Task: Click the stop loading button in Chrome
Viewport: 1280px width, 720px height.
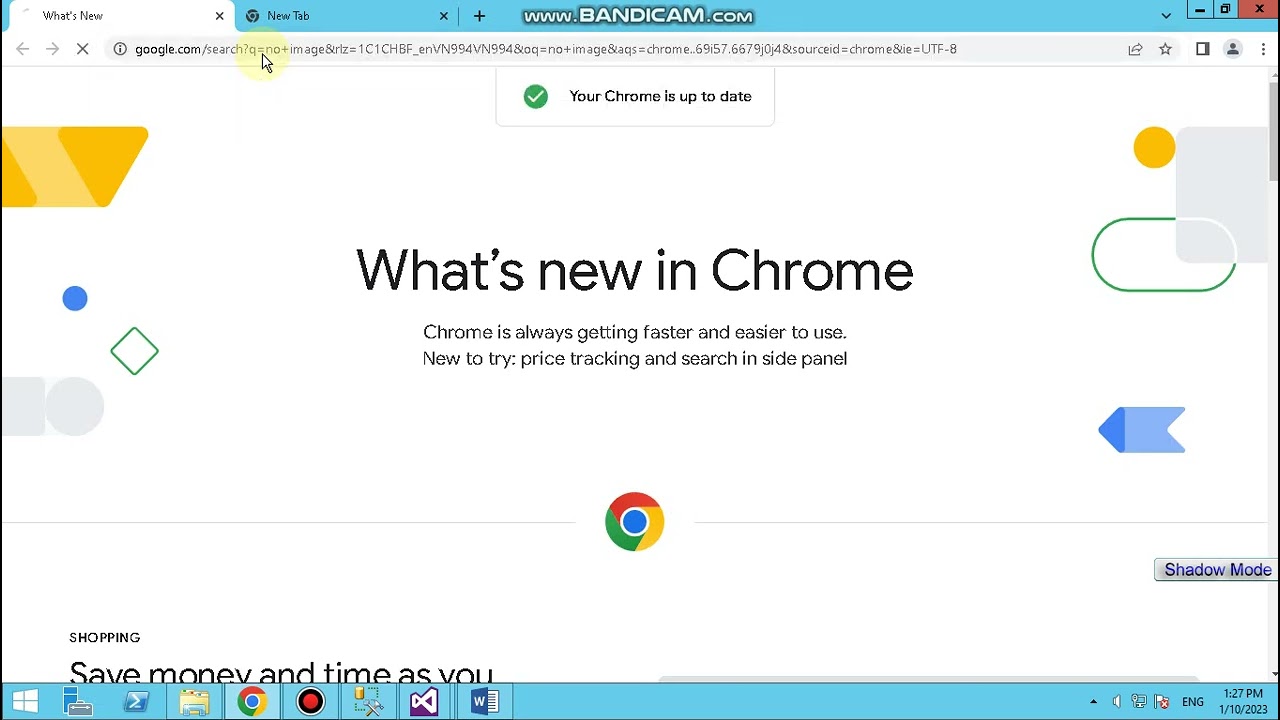Action: click(83, 49)
